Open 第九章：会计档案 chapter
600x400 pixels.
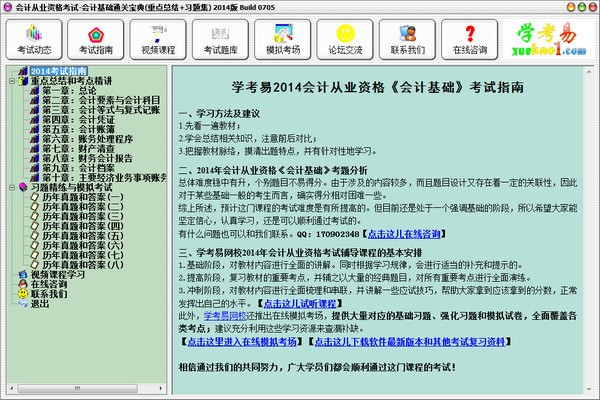pyautogui.click(x=78, y=168)
